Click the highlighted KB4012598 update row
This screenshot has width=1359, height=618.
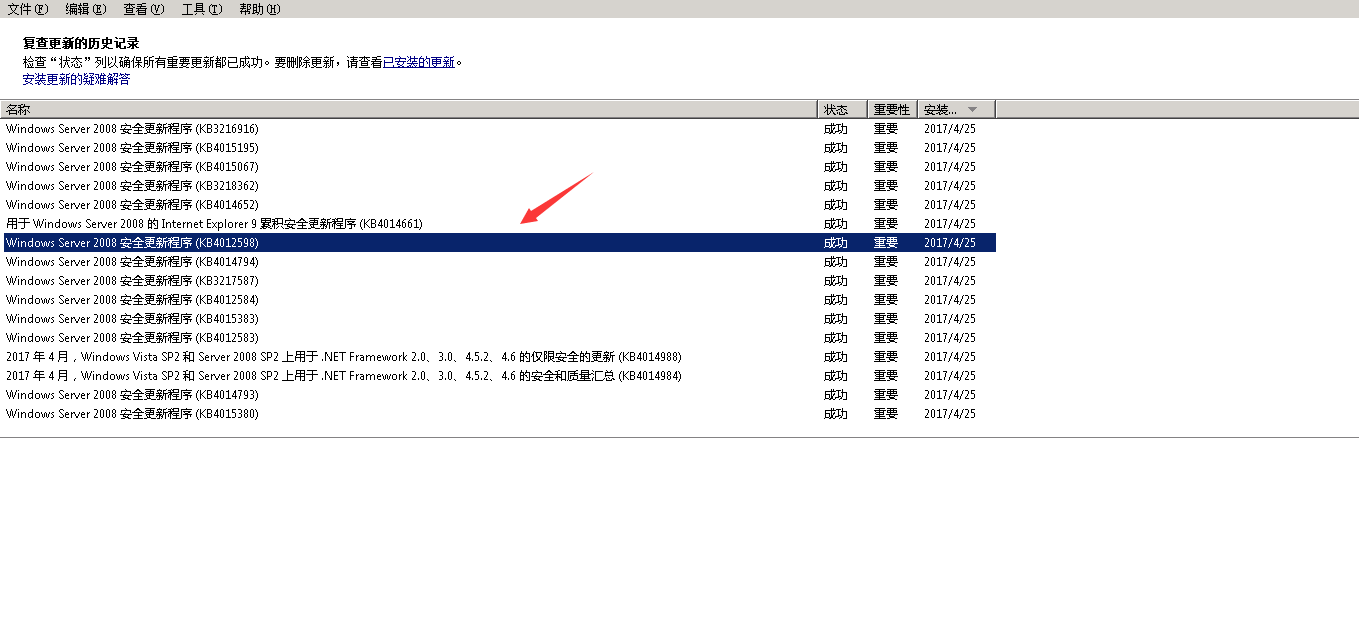(x=132, y=243)
